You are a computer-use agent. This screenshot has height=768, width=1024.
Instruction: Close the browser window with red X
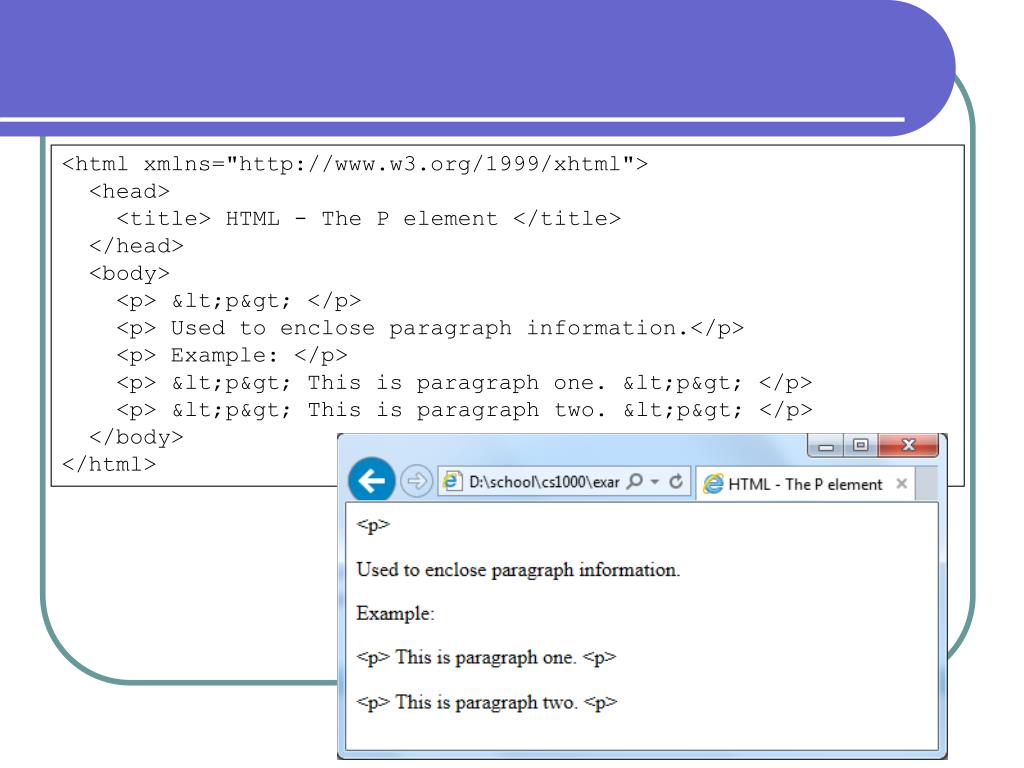(x=908, y=445)
